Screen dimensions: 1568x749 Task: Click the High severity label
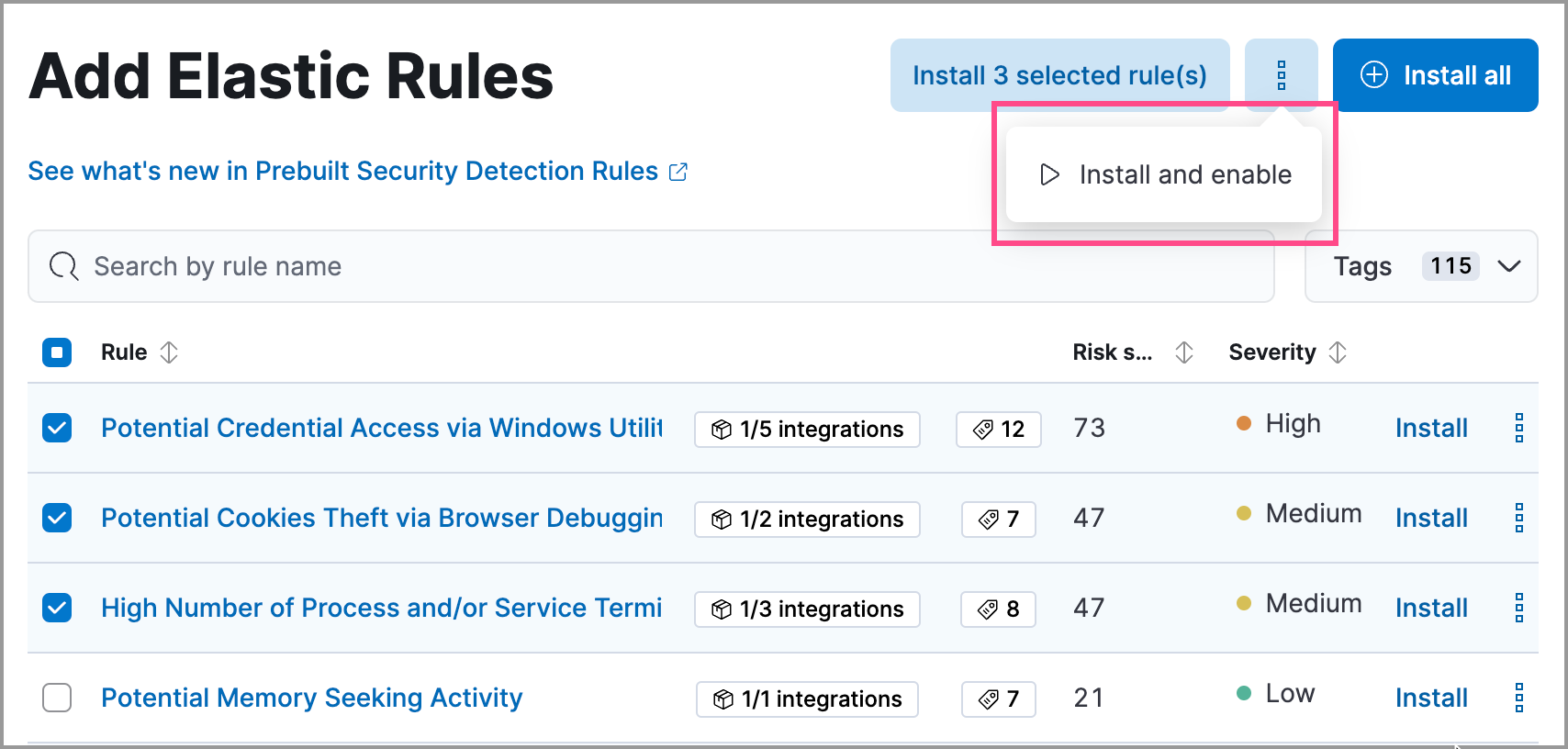(x=1293, y=424)
